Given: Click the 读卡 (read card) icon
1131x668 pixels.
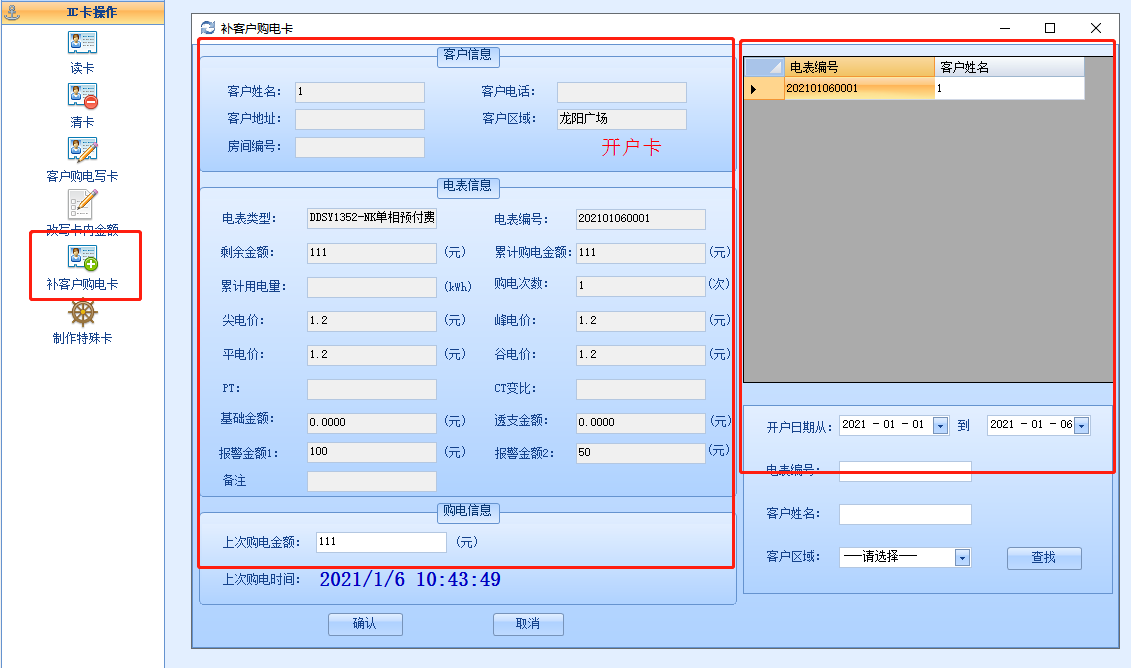Looking at the screenshot, I should pos(82,43).
